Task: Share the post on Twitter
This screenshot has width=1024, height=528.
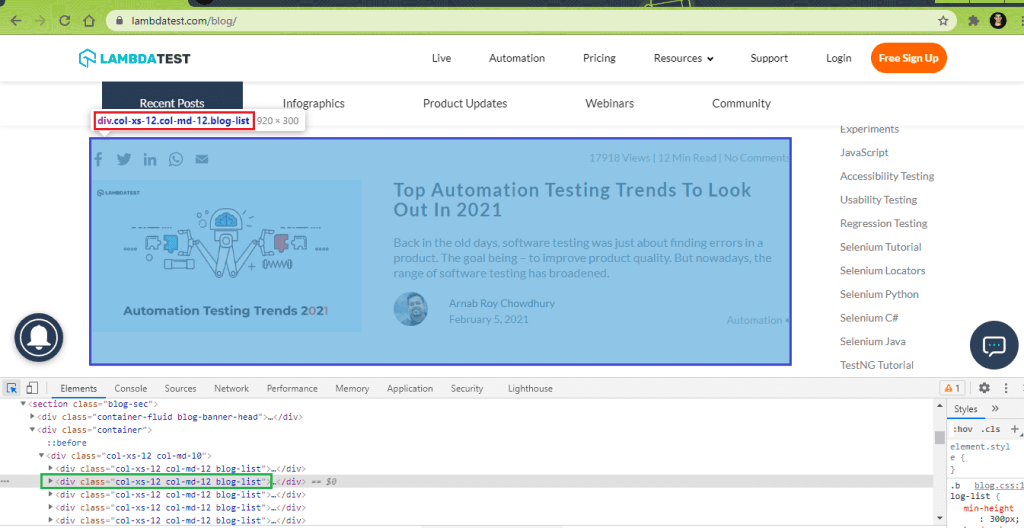Action: coord(124,159)
